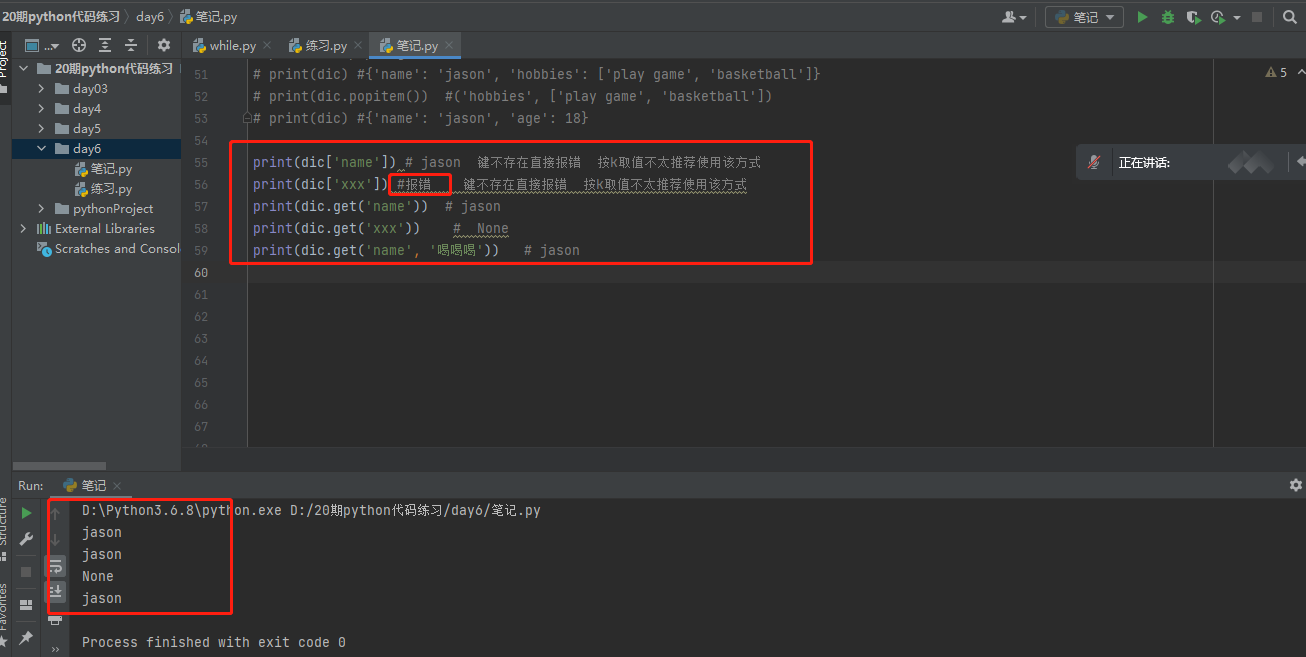The image size is (1306, 657).
Task: Collapse the day6 folder arrow
Action: [x=41, y=149]
